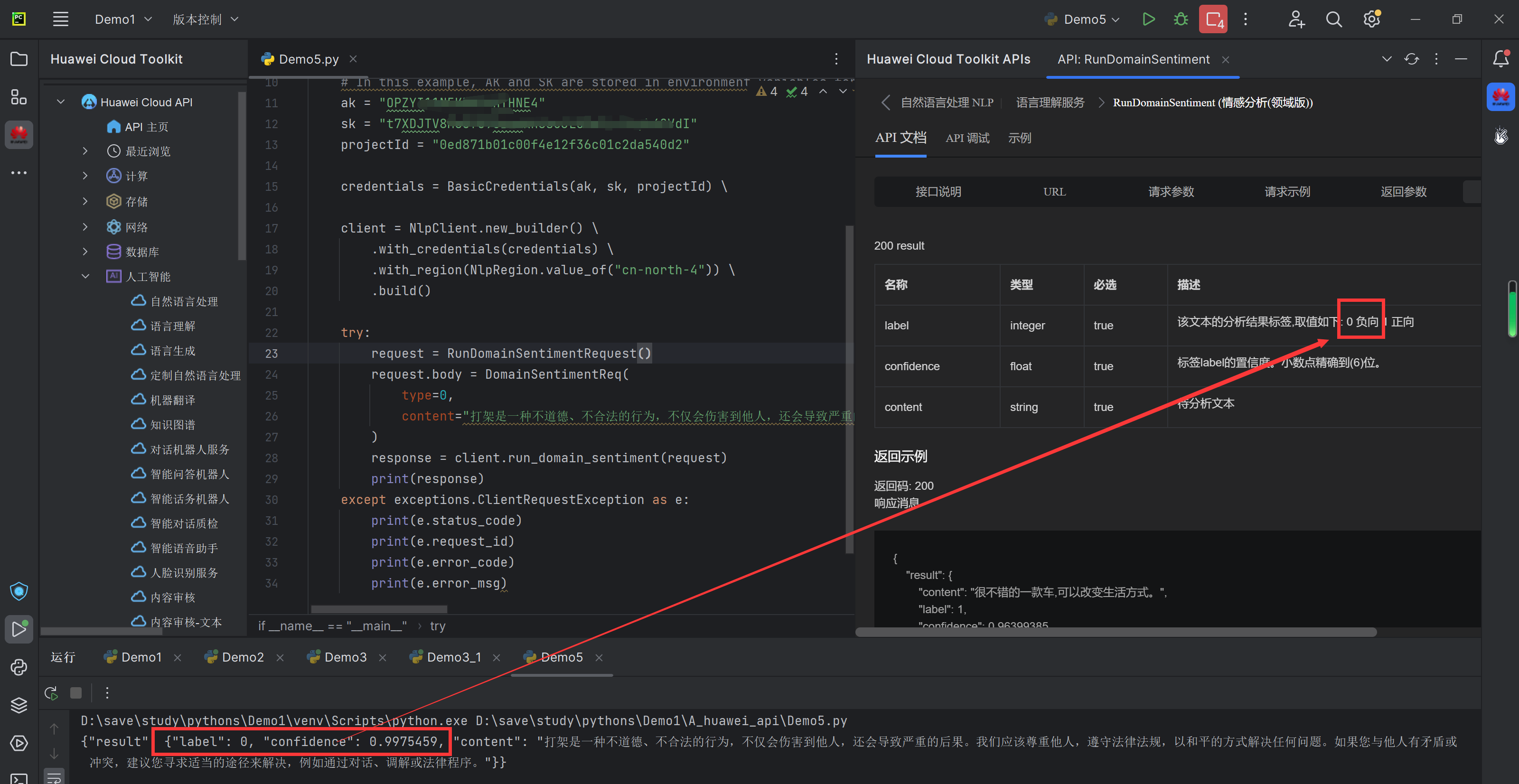Screen dimensions: 1519x784
Task: Expand the 计算 node
Action: pyautogui.click(x=85, y=176)
